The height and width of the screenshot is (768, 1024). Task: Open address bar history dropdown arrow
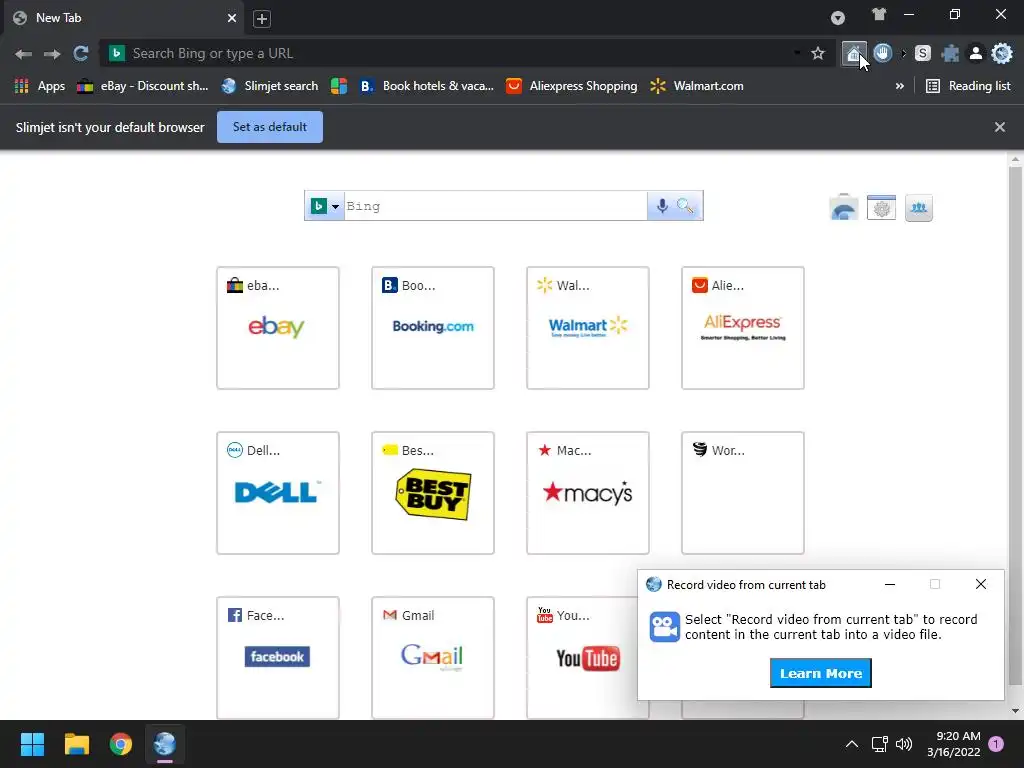click(797, 54)
